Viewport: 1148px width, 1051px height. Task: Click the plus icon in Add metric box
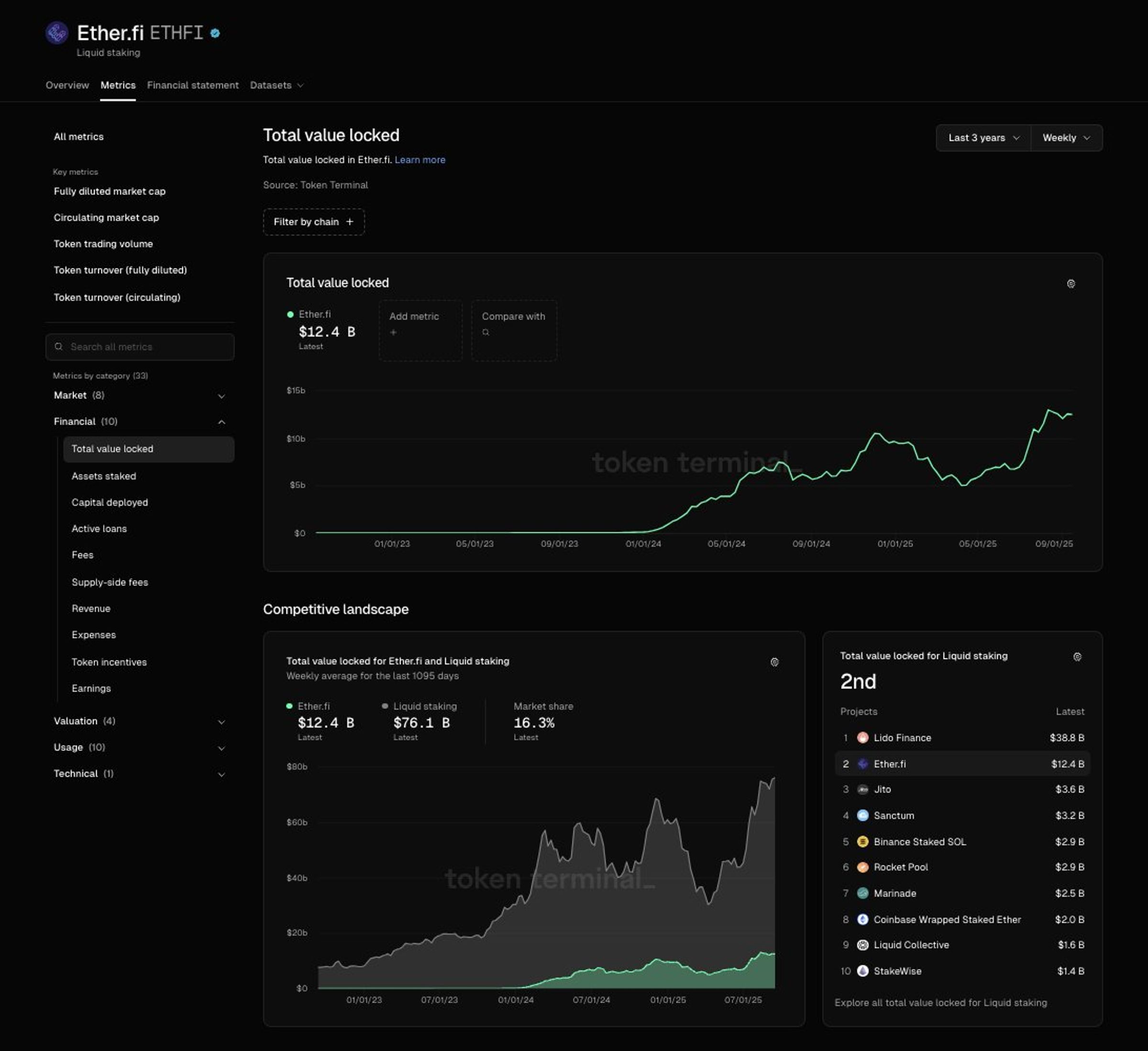(393, 332)
